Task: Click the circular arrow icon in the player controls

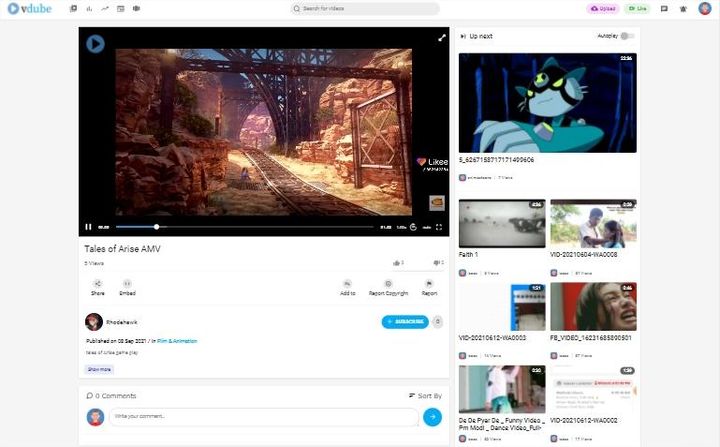Action: tap(413, 227)
